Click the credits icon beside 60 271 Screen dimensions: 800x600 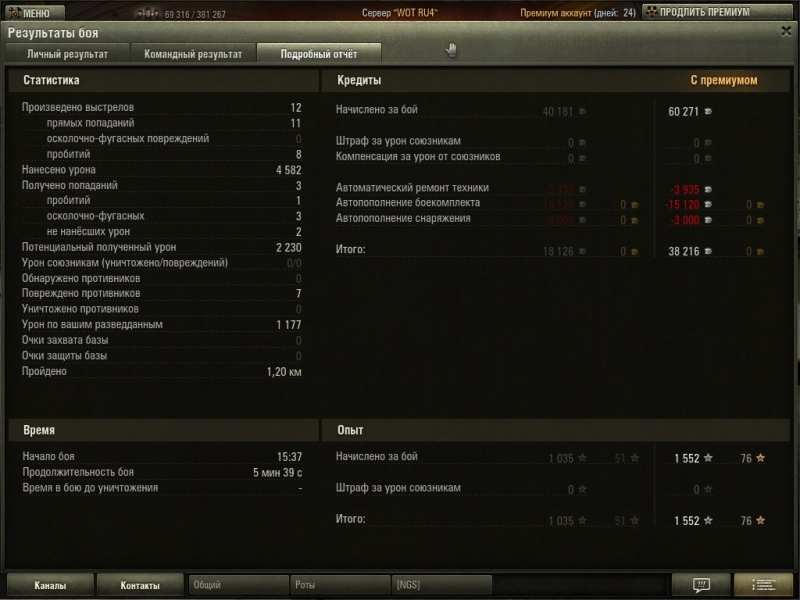pyautogui.click(x=708, y=111)
